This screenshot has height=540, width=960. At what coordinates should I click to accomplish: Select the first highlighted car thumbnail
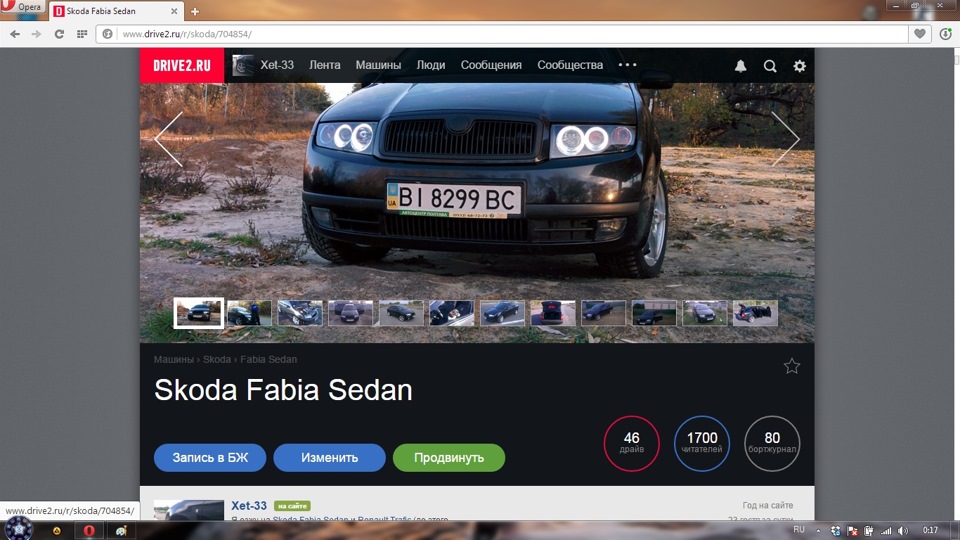click(x=198, y=313)
